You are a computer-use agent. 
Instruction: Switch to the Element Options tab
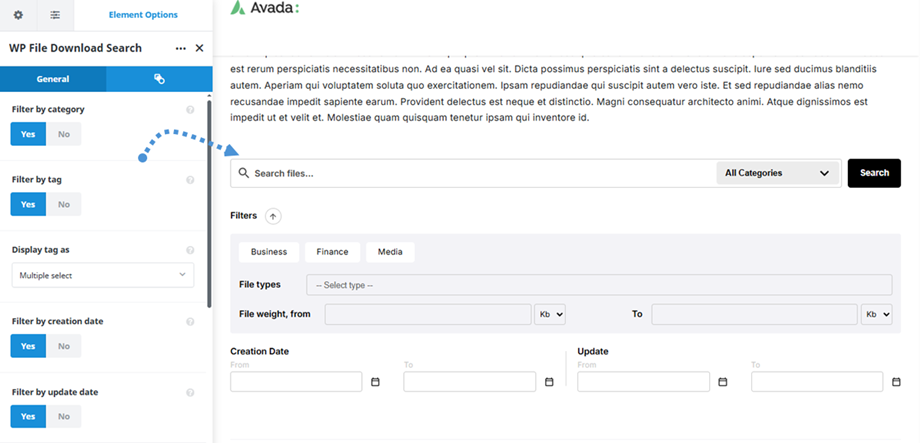pyautogui.click(x=143, y=15)
